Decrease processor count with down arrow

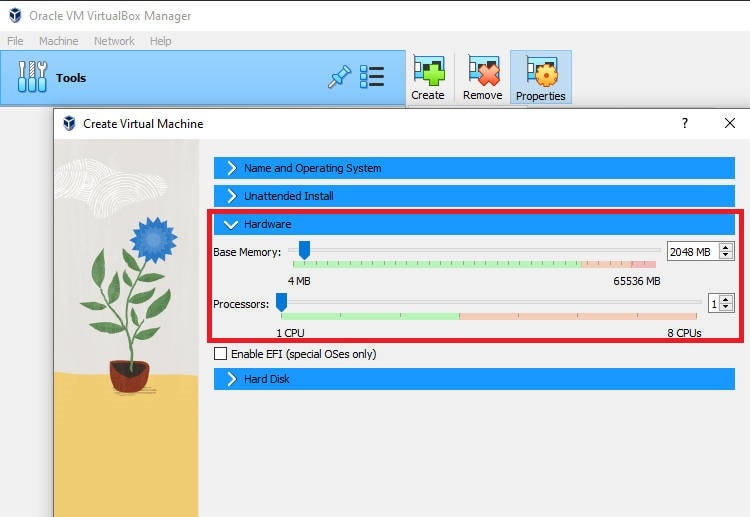[726, 308]
